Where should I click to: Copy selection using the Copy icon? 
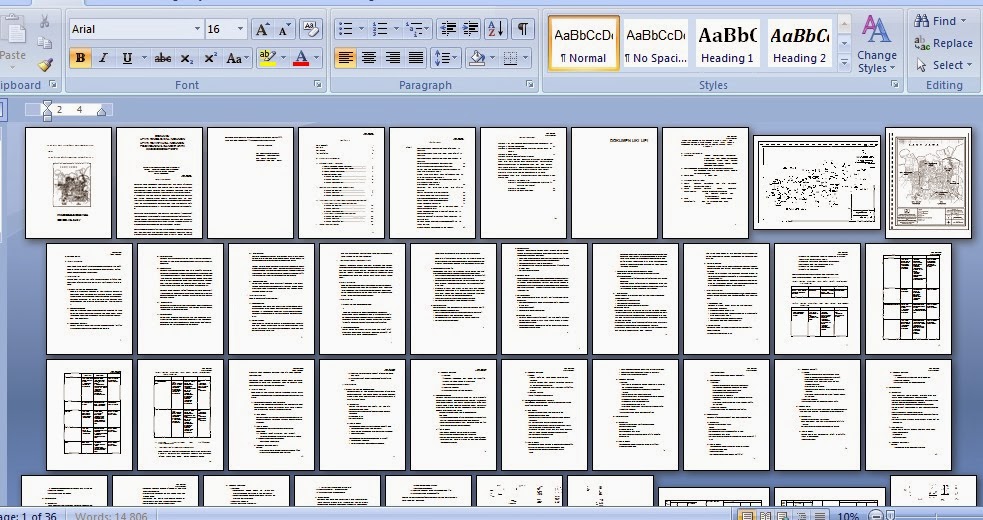[45, 43]
